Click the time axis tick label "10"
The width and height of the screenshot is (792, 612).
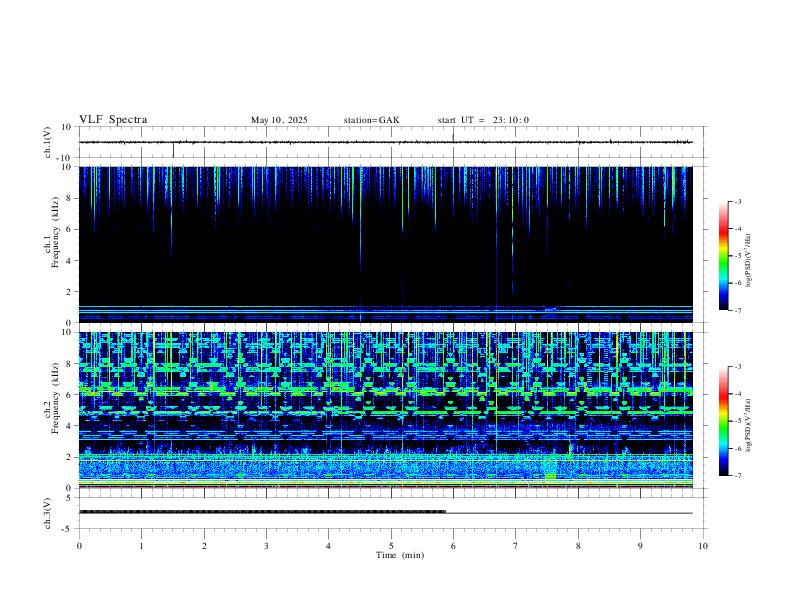pyautogui.click(x=703, y=546)
